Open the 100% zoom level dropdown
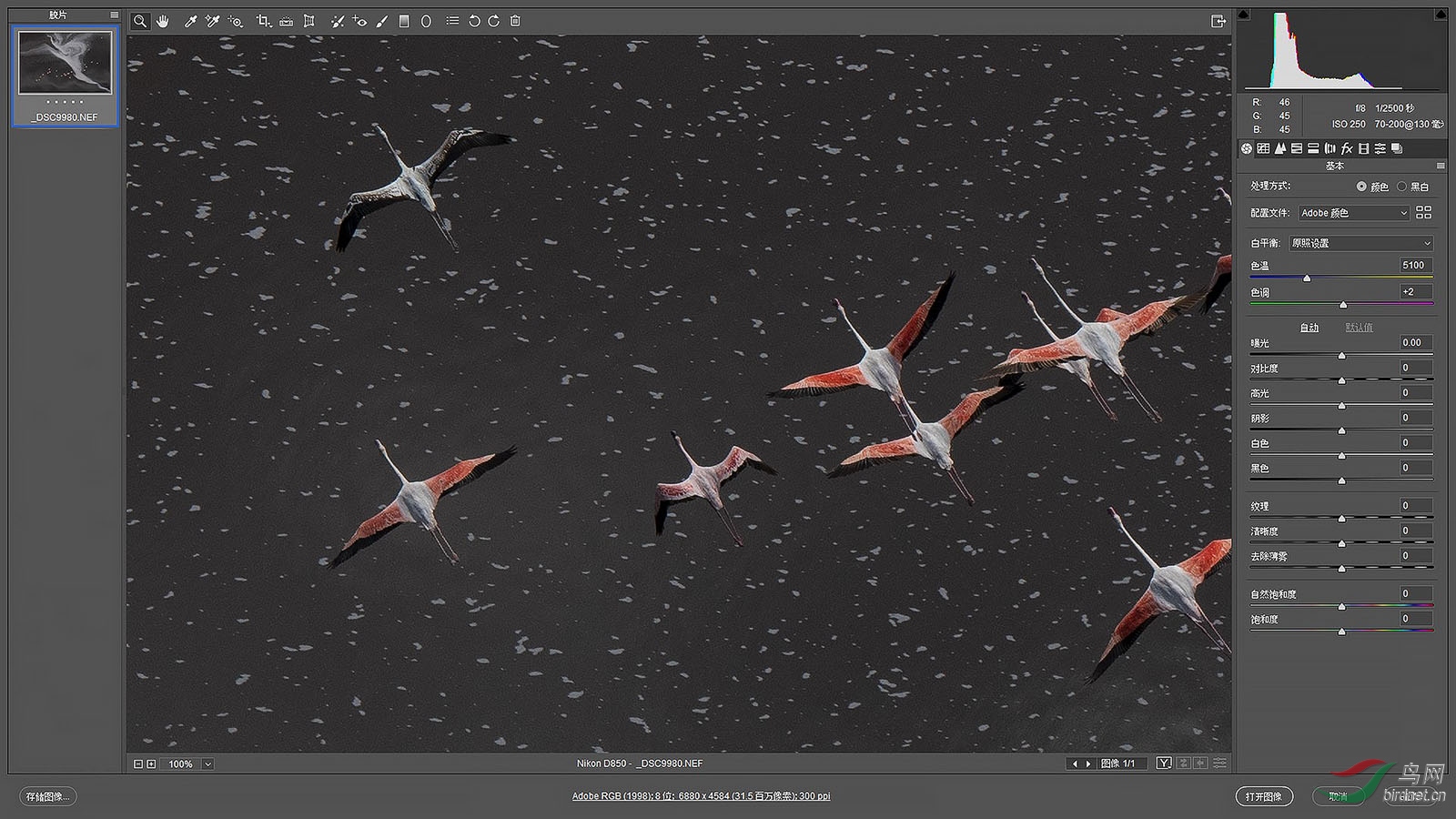 207,764
